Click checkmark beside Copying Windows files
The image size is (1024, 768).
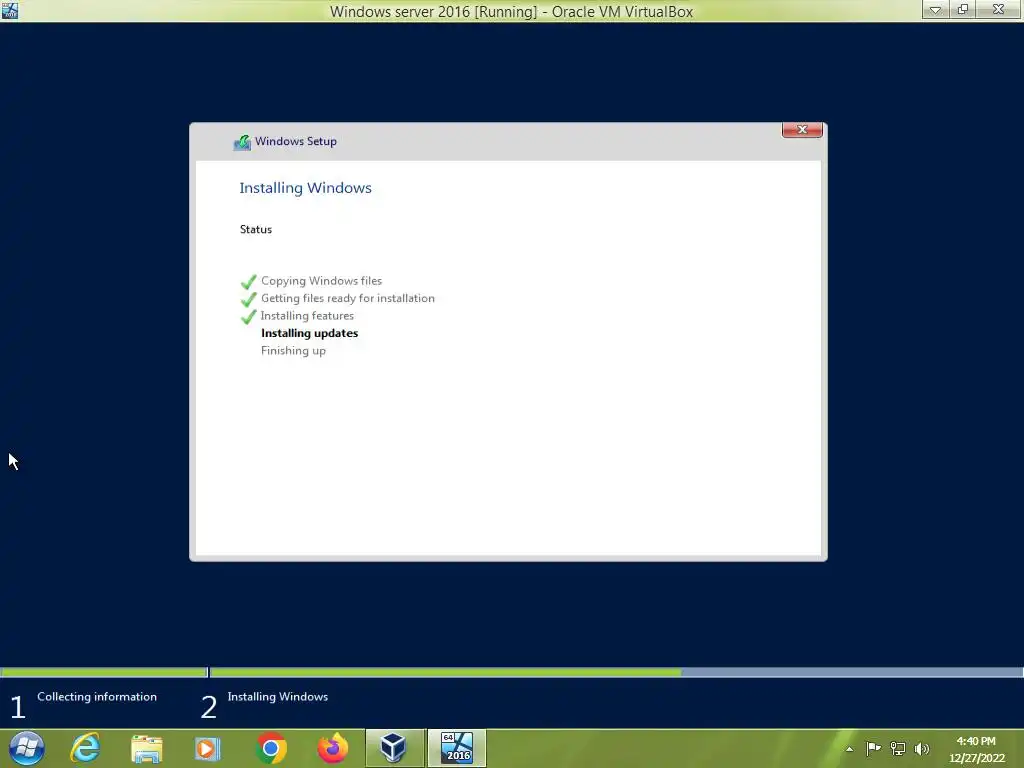pos(249,282)
